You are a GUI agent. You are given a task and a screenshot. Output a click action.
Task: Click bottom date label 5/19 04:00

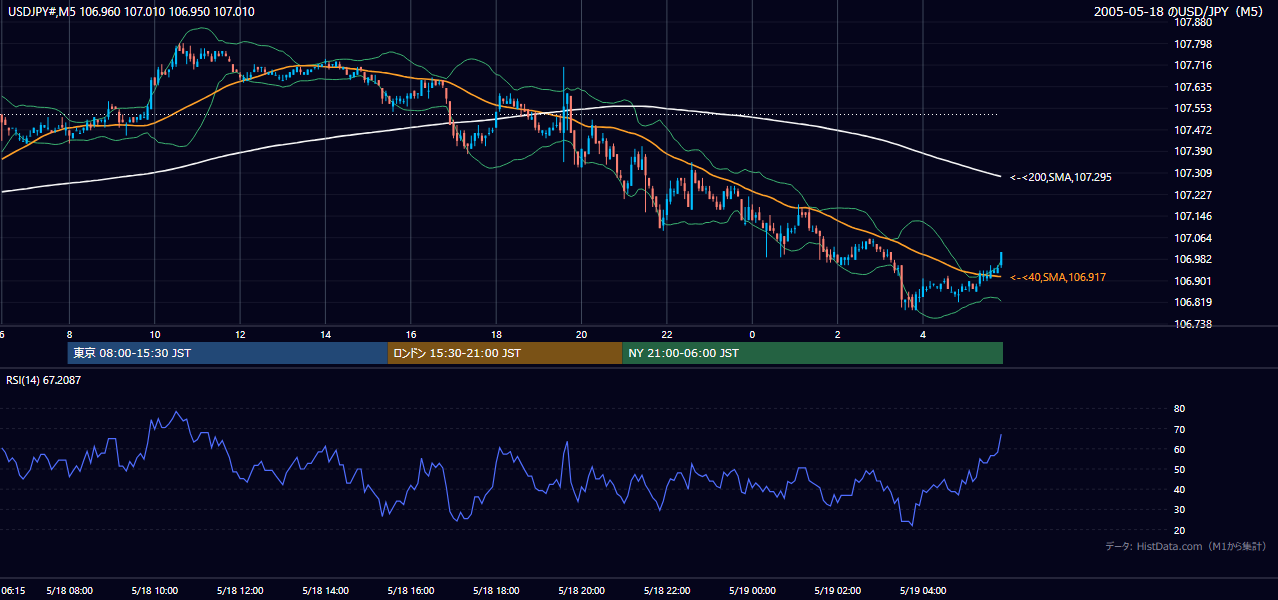point(923,590)
